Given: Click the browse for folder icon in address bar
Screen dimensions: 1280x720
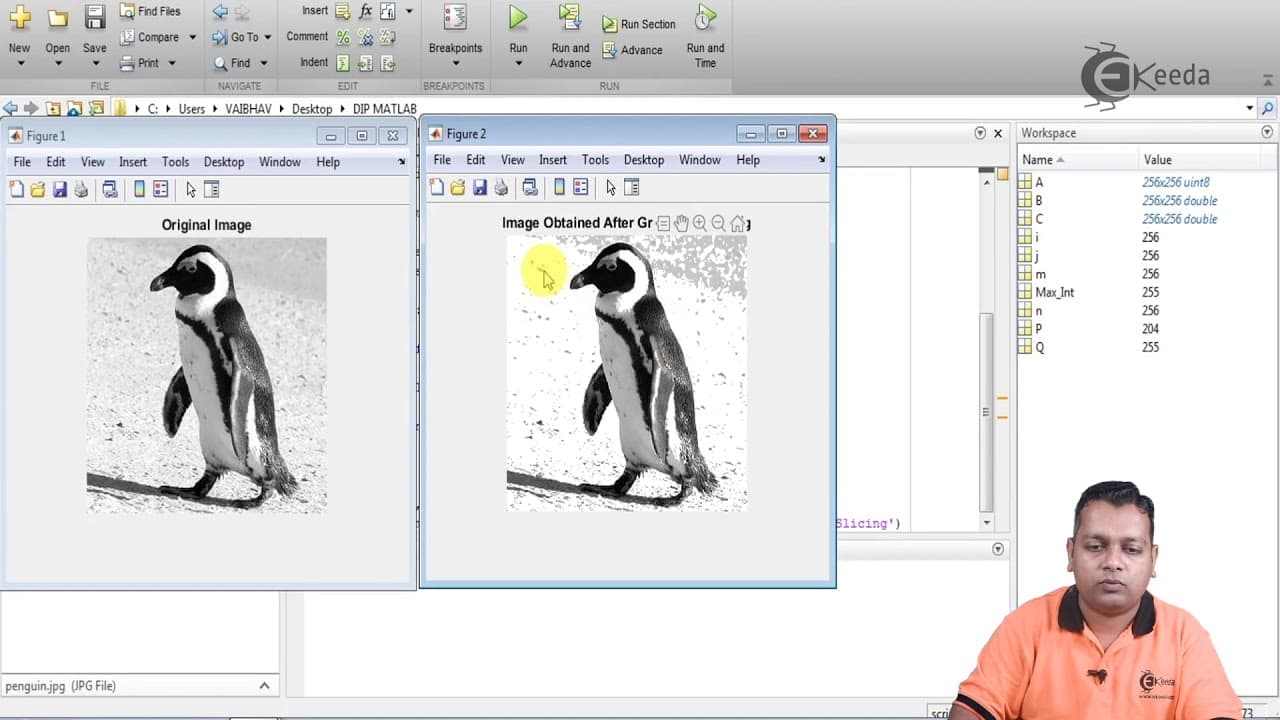Looking at the screenshot, I should [x=74, y=108].
